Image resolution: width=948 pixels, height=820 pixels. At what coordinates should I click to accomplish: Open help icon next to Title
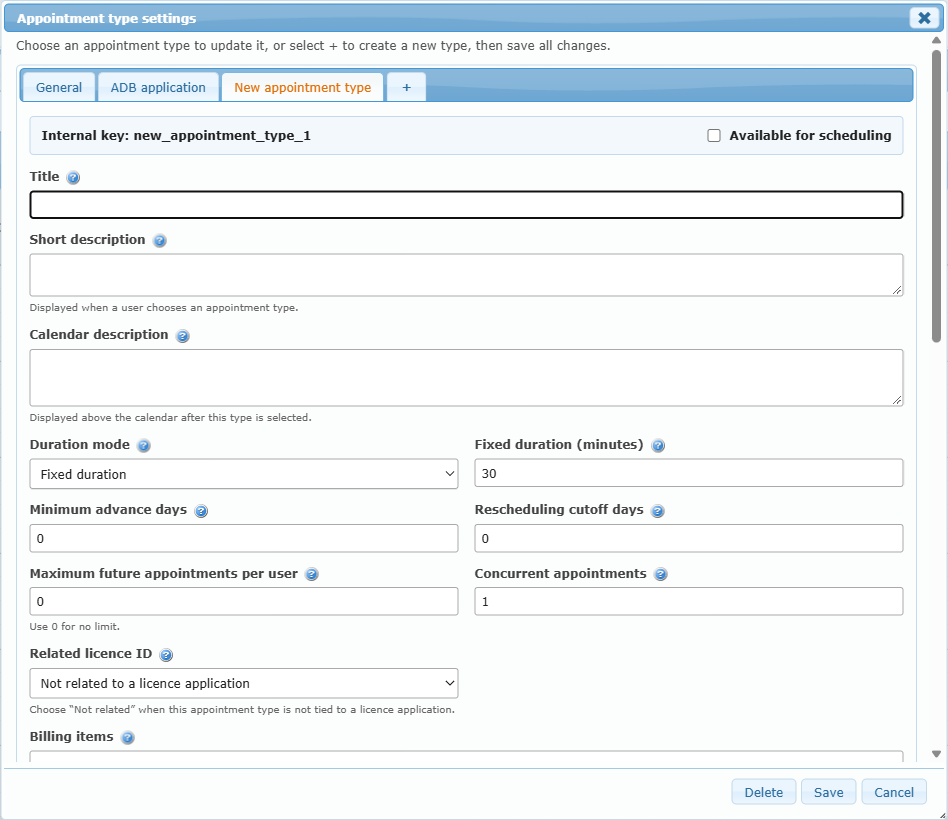(x=73, y=178)
